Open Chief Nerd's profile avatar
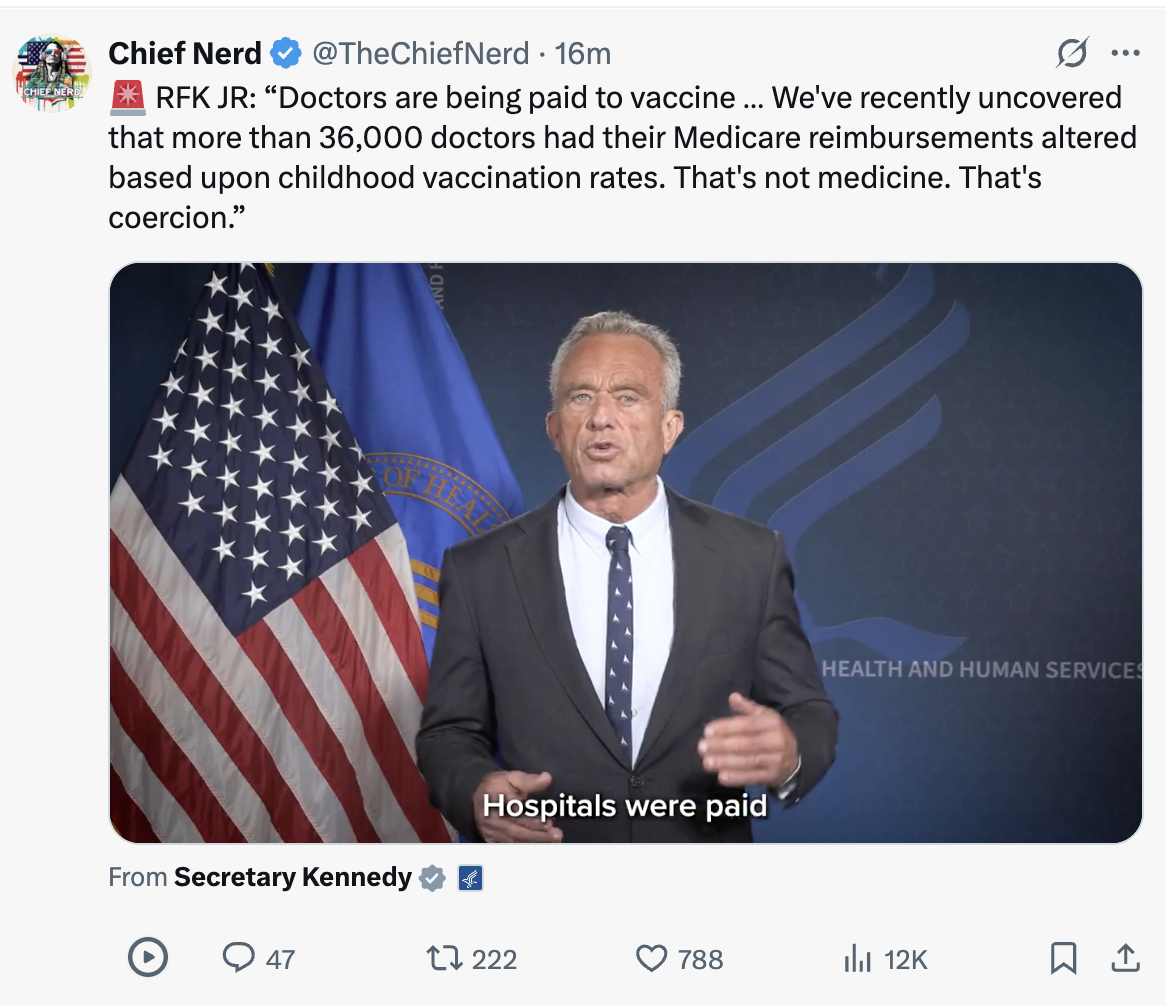The image size is (1166, 1006). pos(52,72)
